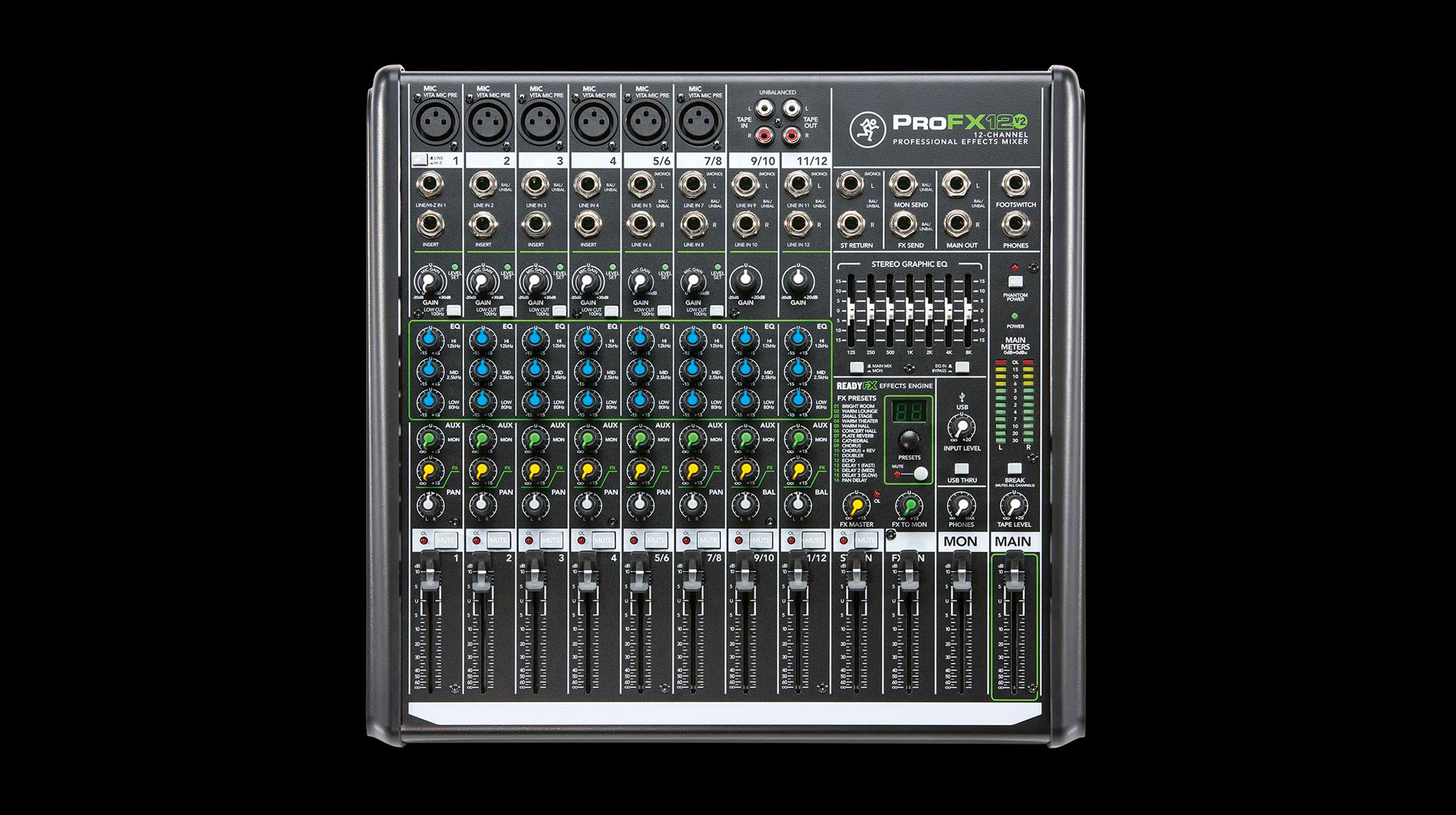Screen dimensions: 1456x815
Task: Click the channel 9/10 Gain knob
Action: [x=745, y=281]
